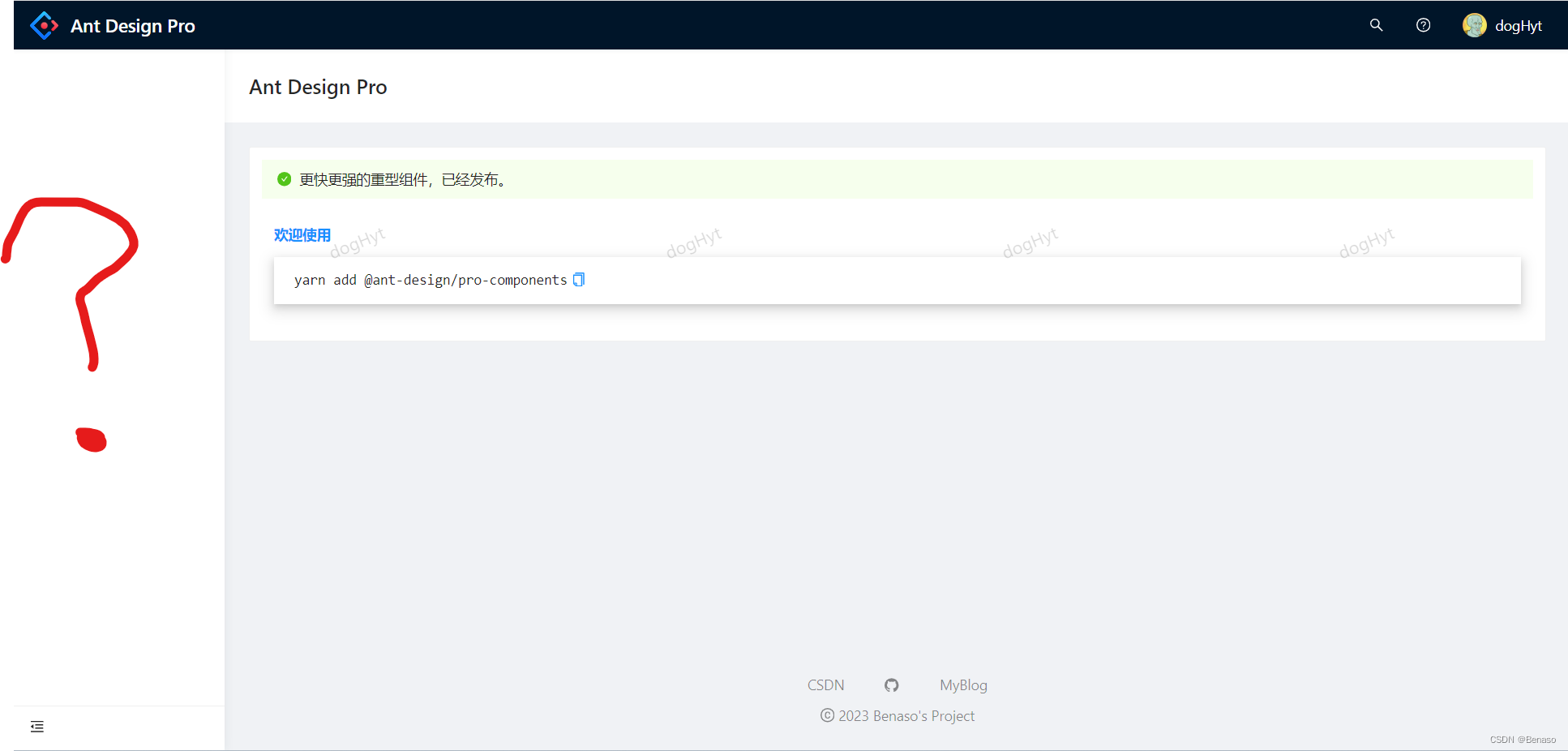The width and height of the screenshot is (1568, 751).
Task: Open the dogHyt username menu
Action: coord(1518,26)
